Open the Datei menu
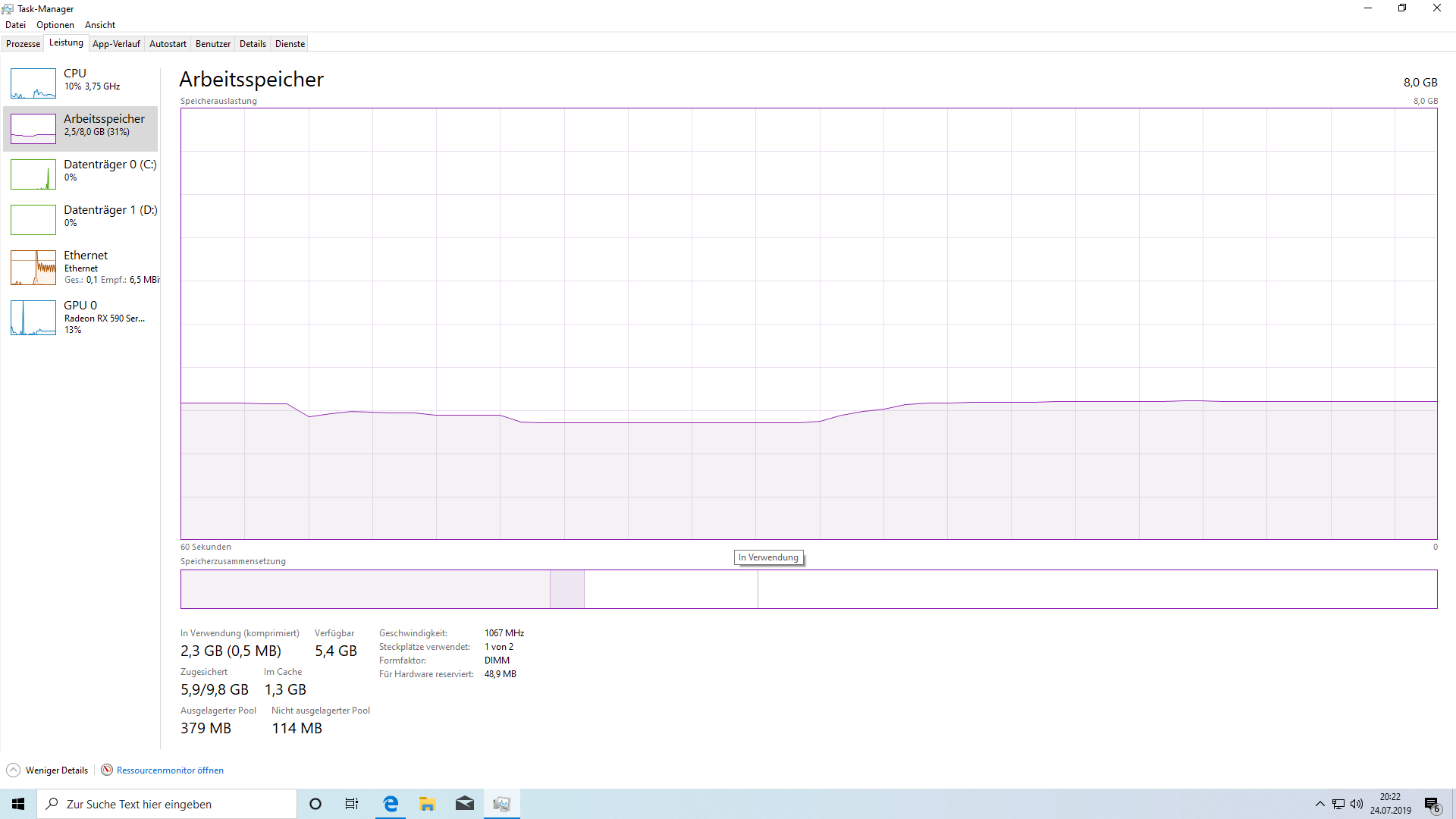1456x819 pixels. coord(15,25)
